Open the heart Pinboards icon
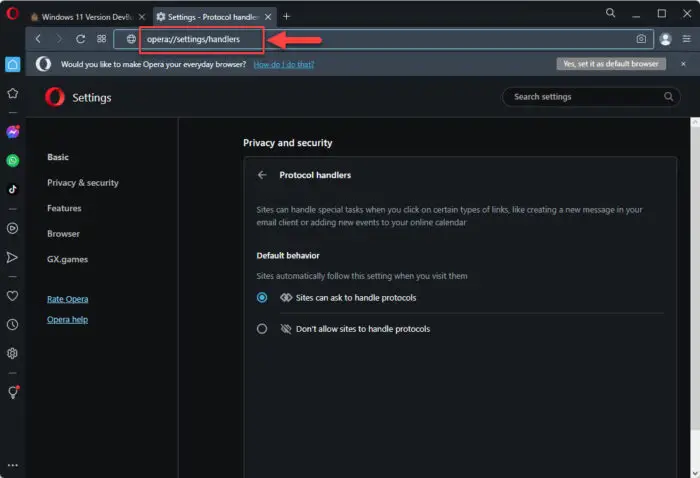 [12, 296]
